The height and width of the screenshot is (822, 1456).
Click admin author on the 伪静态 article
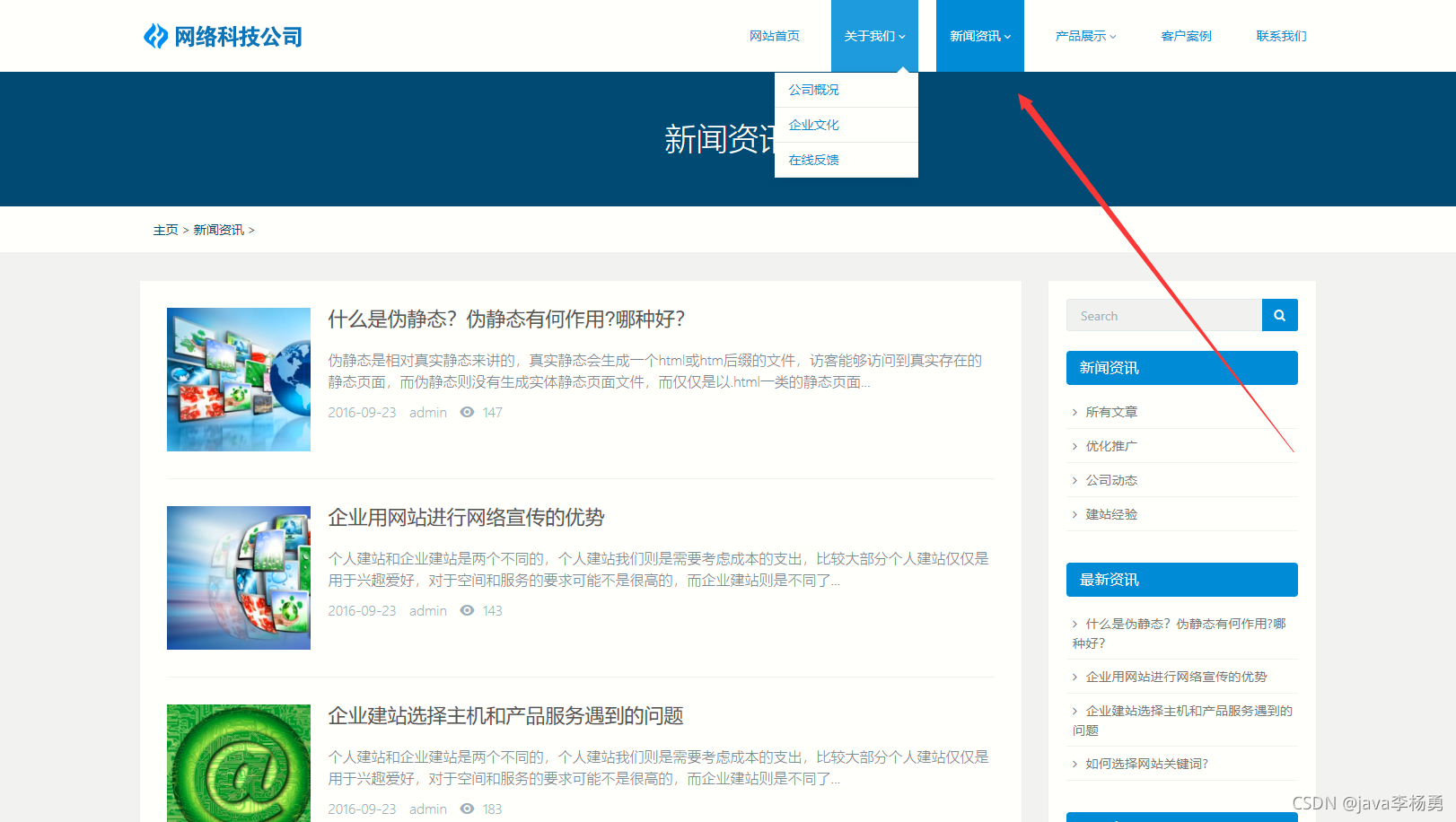pos(428,412)
